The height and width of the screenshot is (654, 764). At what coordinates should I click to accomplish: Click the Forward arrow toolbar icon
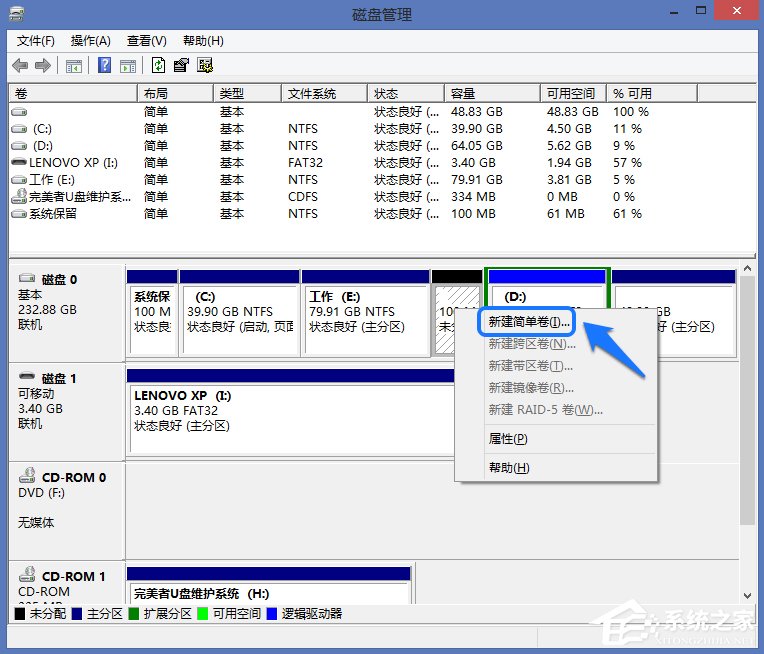pyautogui.click(x=43, y=65)
